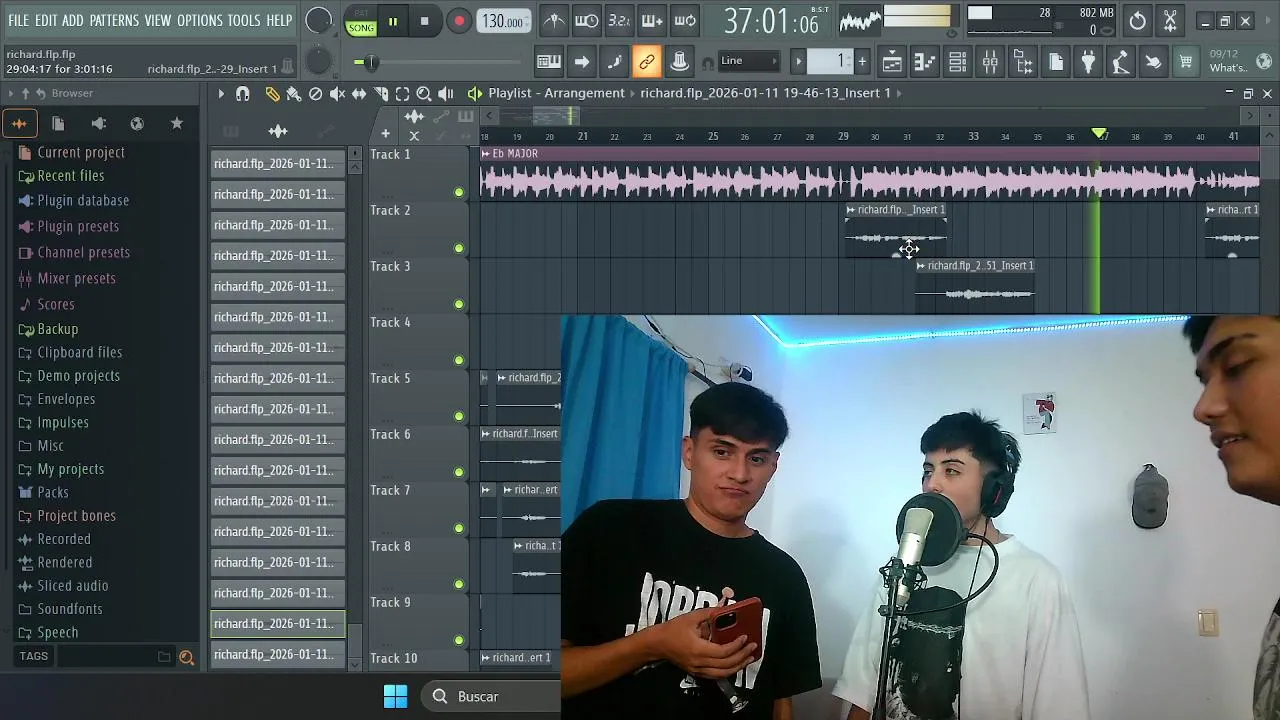Select the Delete tool in playlist
This screenshot has width=1280, height=720.
click(x=315, y=93)
